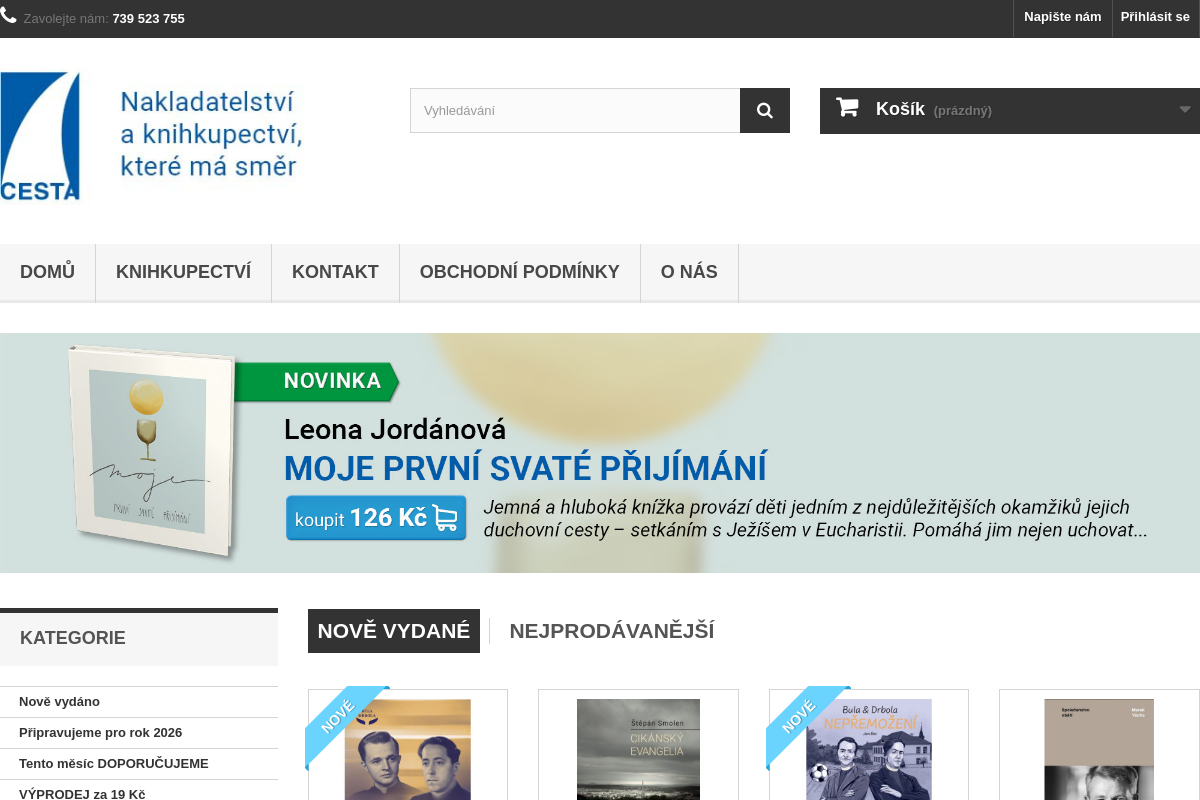Open the Cikánský evangelia book cover
The height and width of the screenshot is (800, 1200).
[638, 748]
